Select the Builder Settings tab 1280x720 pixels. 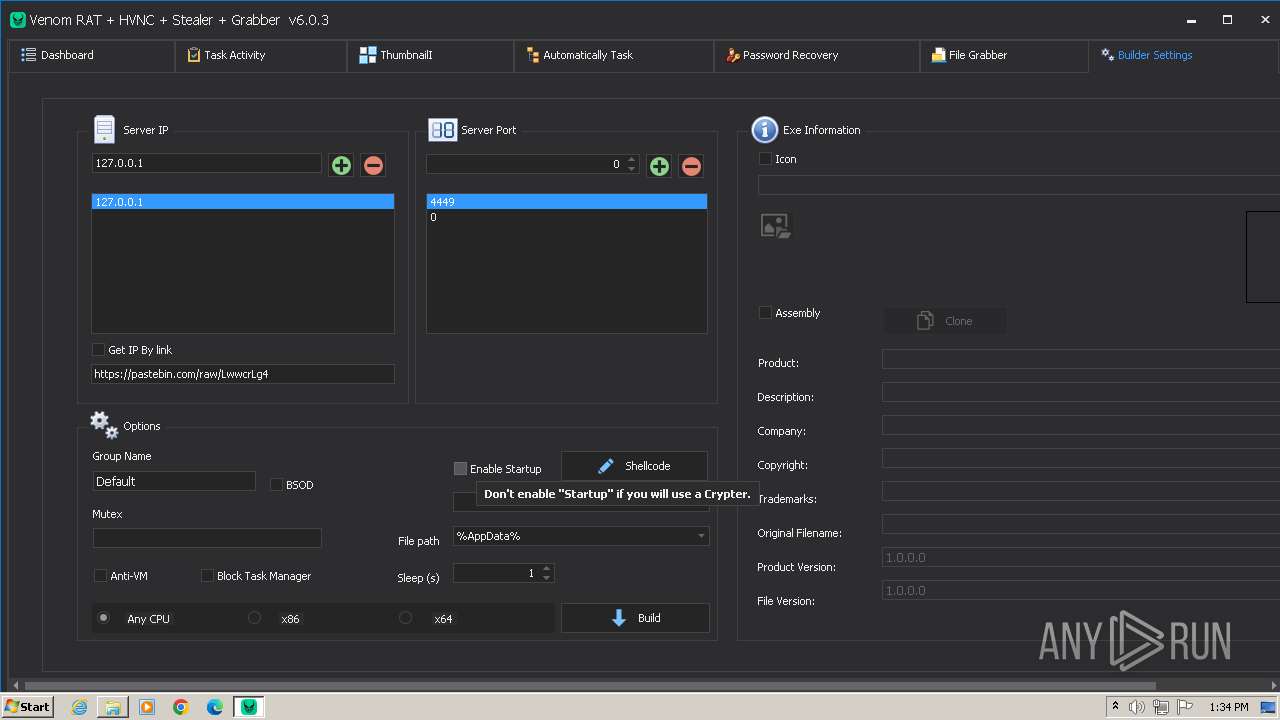(1184, 55)
